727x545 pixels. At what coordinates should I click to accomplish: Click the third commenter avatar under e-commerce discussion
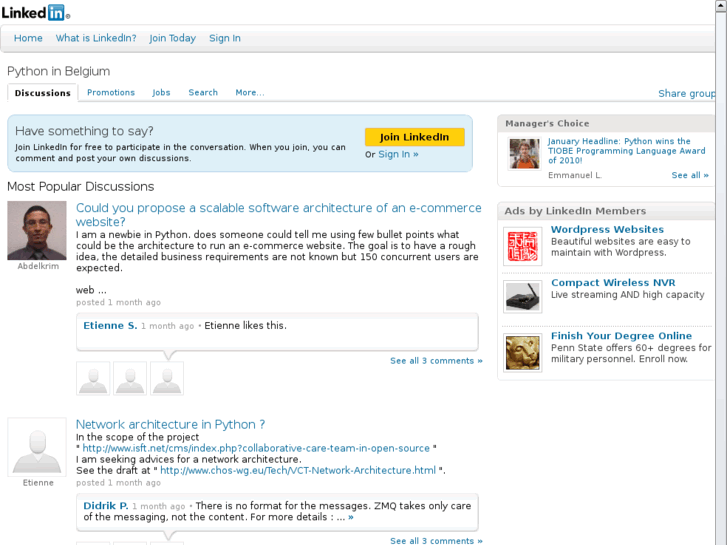tap(167, 378)
